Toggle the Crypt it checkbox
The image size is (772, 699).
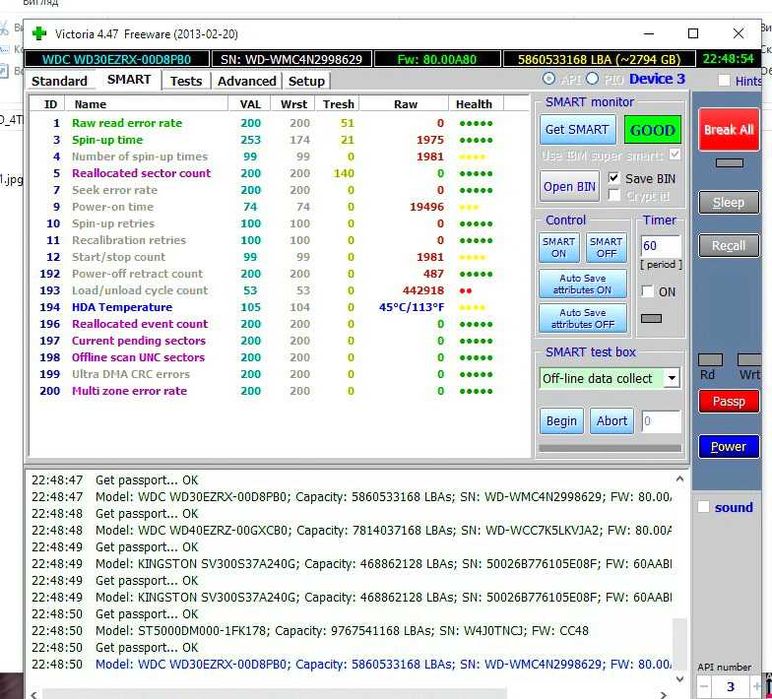click(x=613, y=195)
